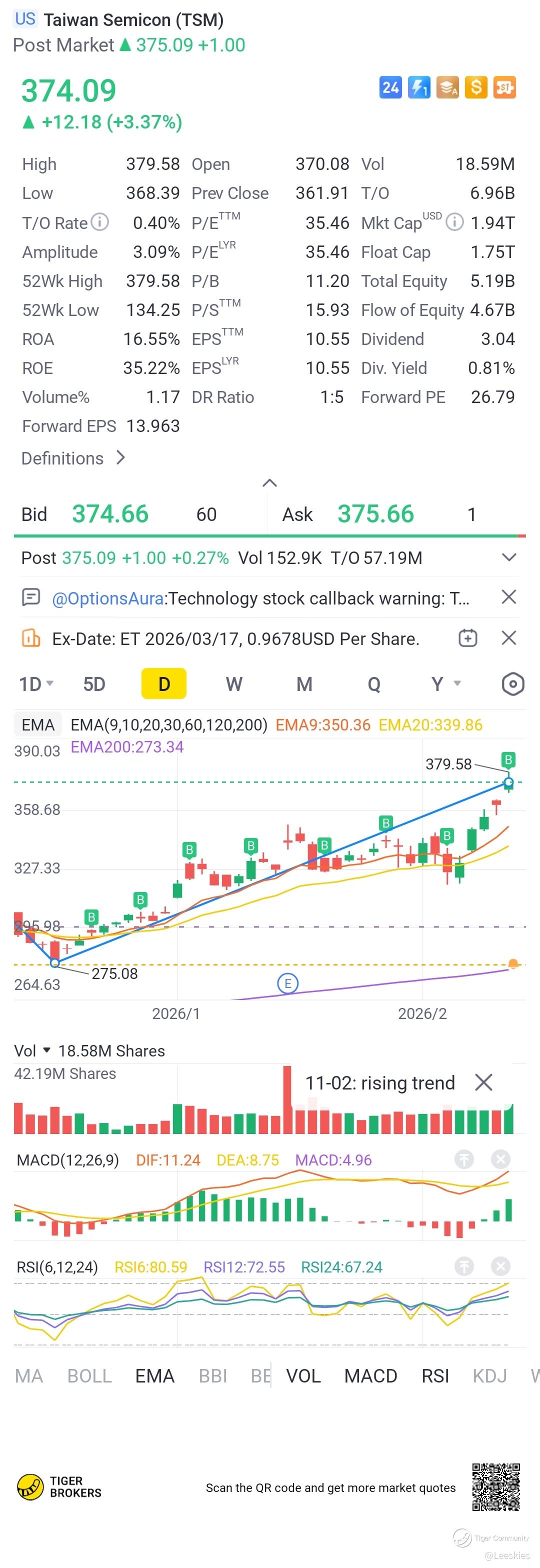Image resolution: width=540 pixels, height=1568 pixels.
Task: Tap the orange stacked layers badge
Action: click(x=447, y=87)
